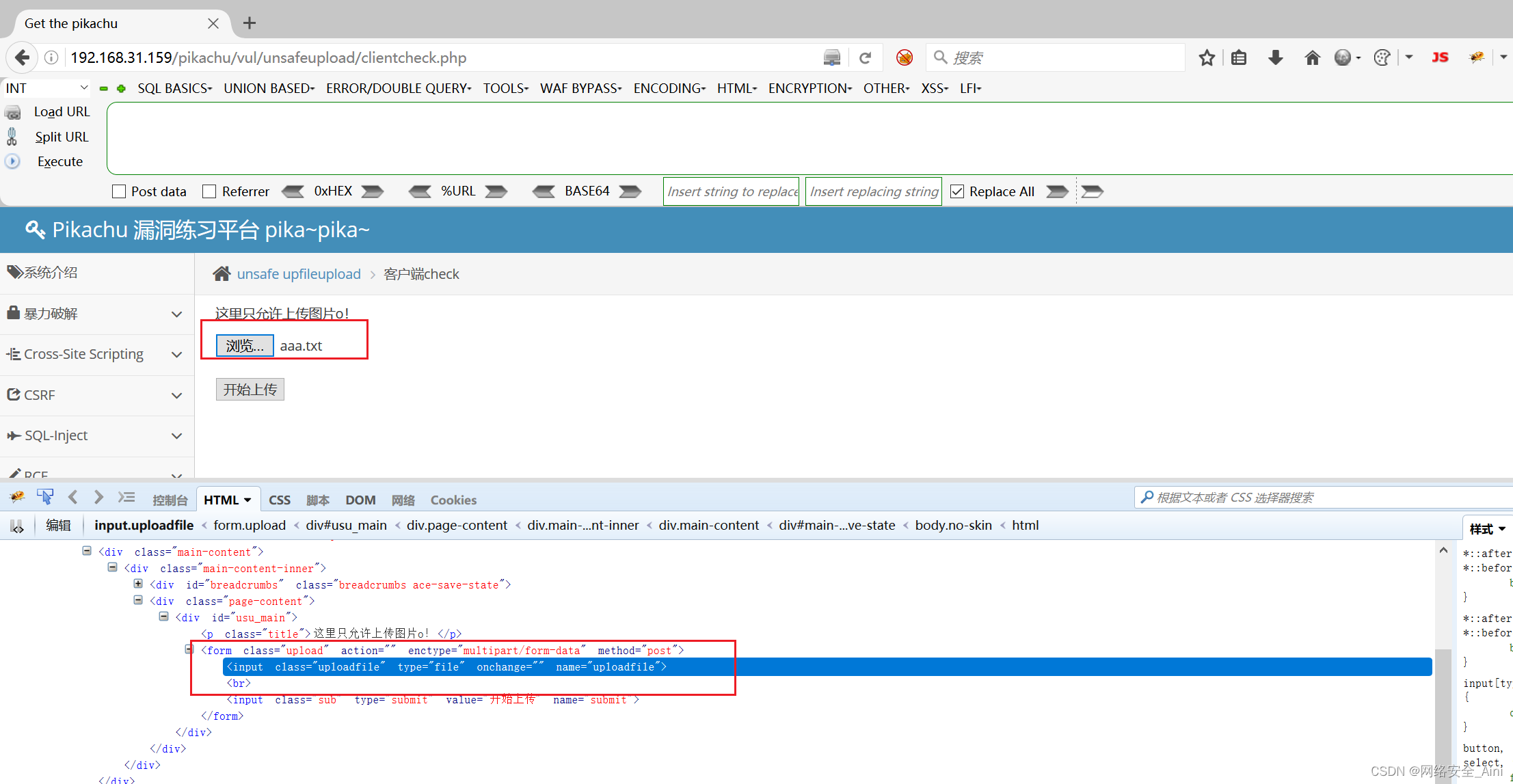This screenshot has height=784, width=1513.
Task: Click the browser back arrow button
Action: point(22,57)
